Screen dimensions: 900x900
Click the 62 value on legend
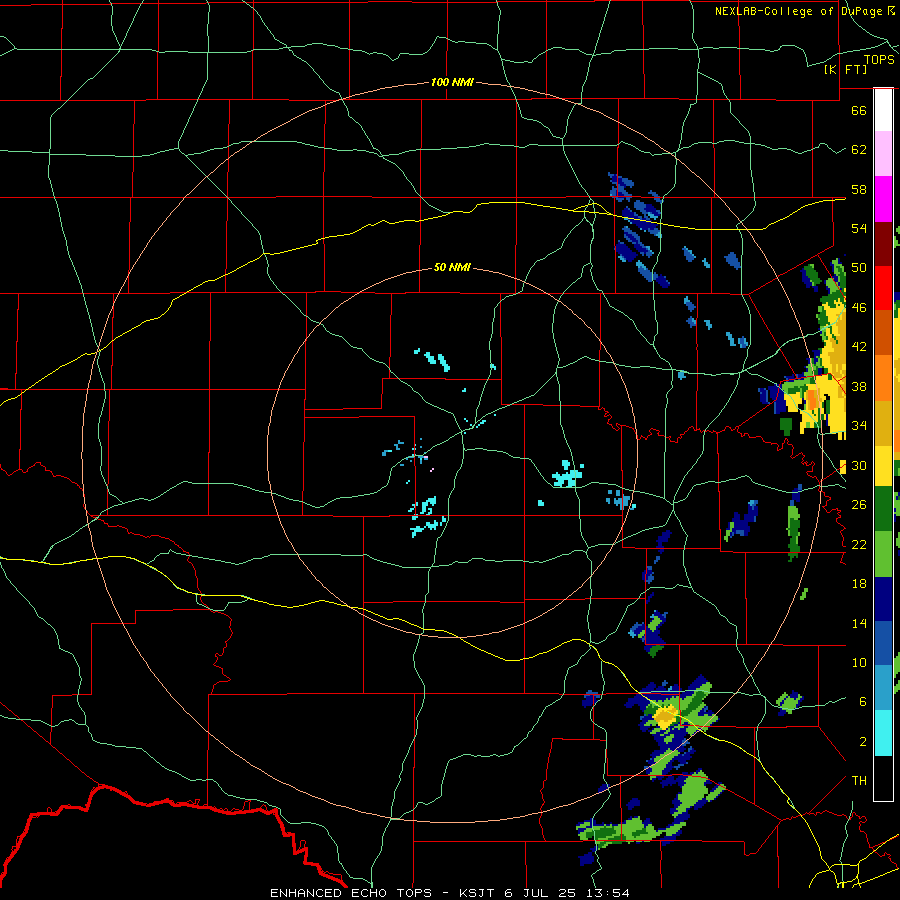(x=859, y=150)
